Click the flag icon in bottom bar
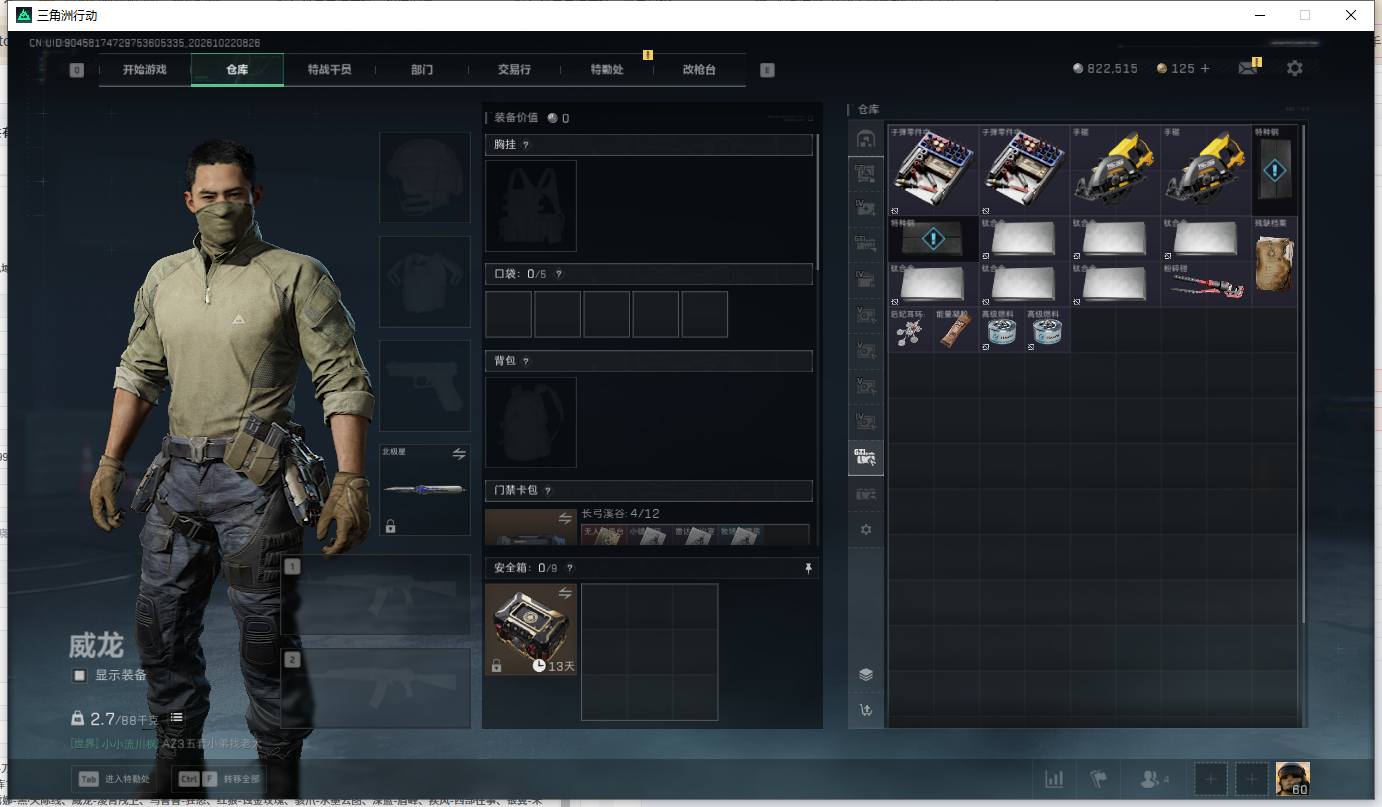The width and height of the screenshot is (1382, 807). pyautogui.click(x=1100, y=779)
